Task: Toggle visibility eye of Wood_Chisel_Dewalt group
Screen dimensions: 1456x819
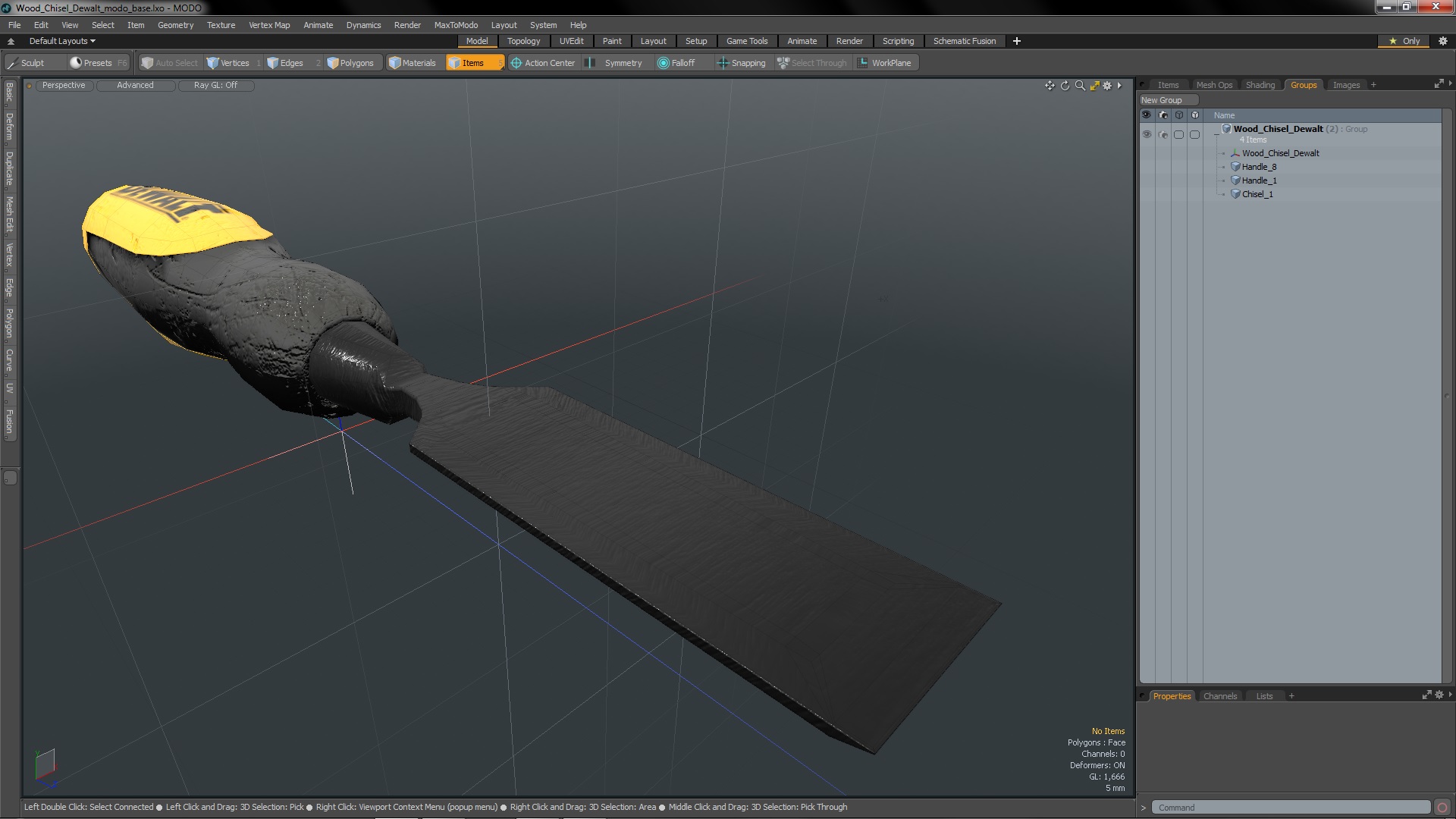Action: (1147, 134)
